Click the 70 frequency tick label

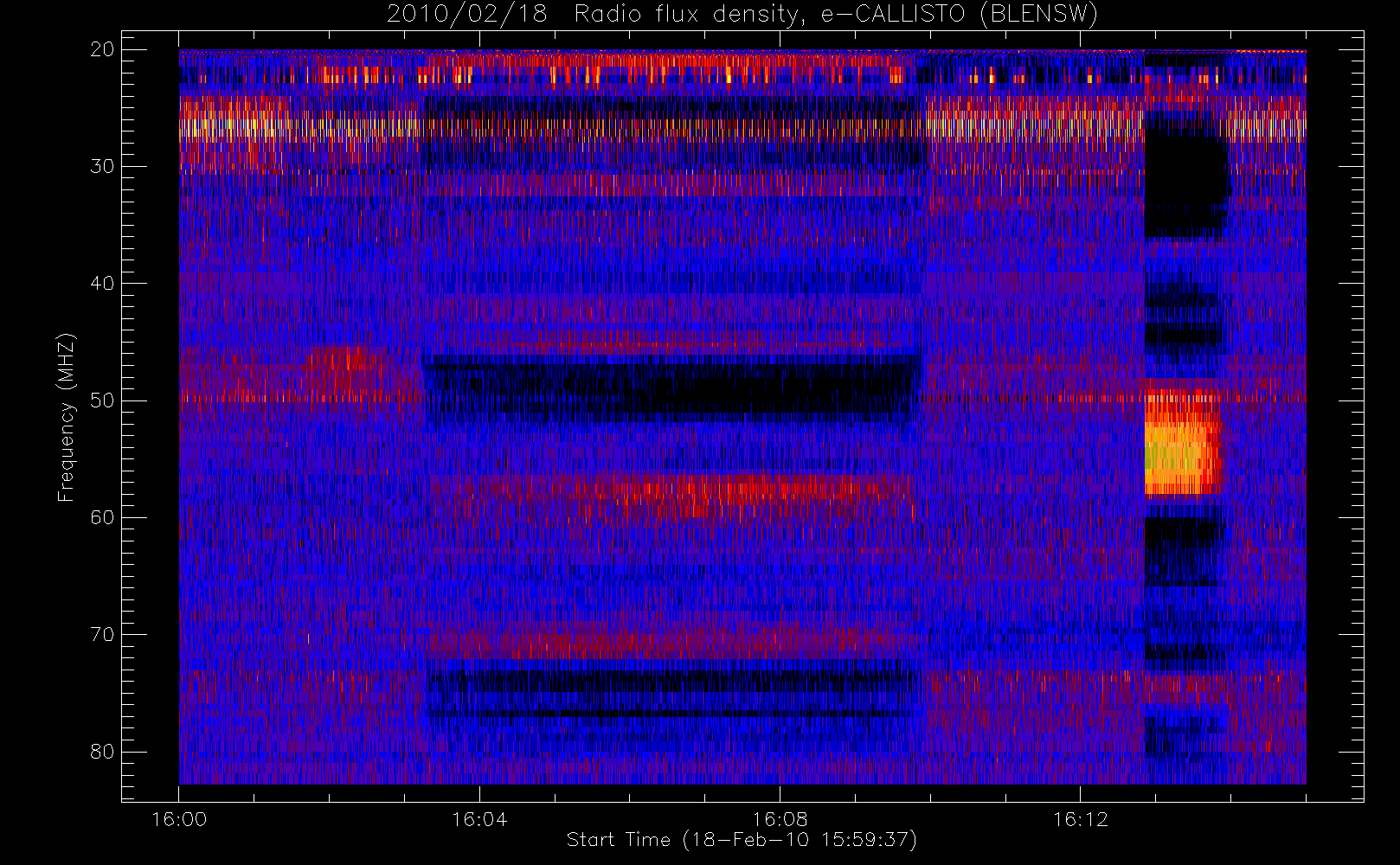tap(102, 634)
